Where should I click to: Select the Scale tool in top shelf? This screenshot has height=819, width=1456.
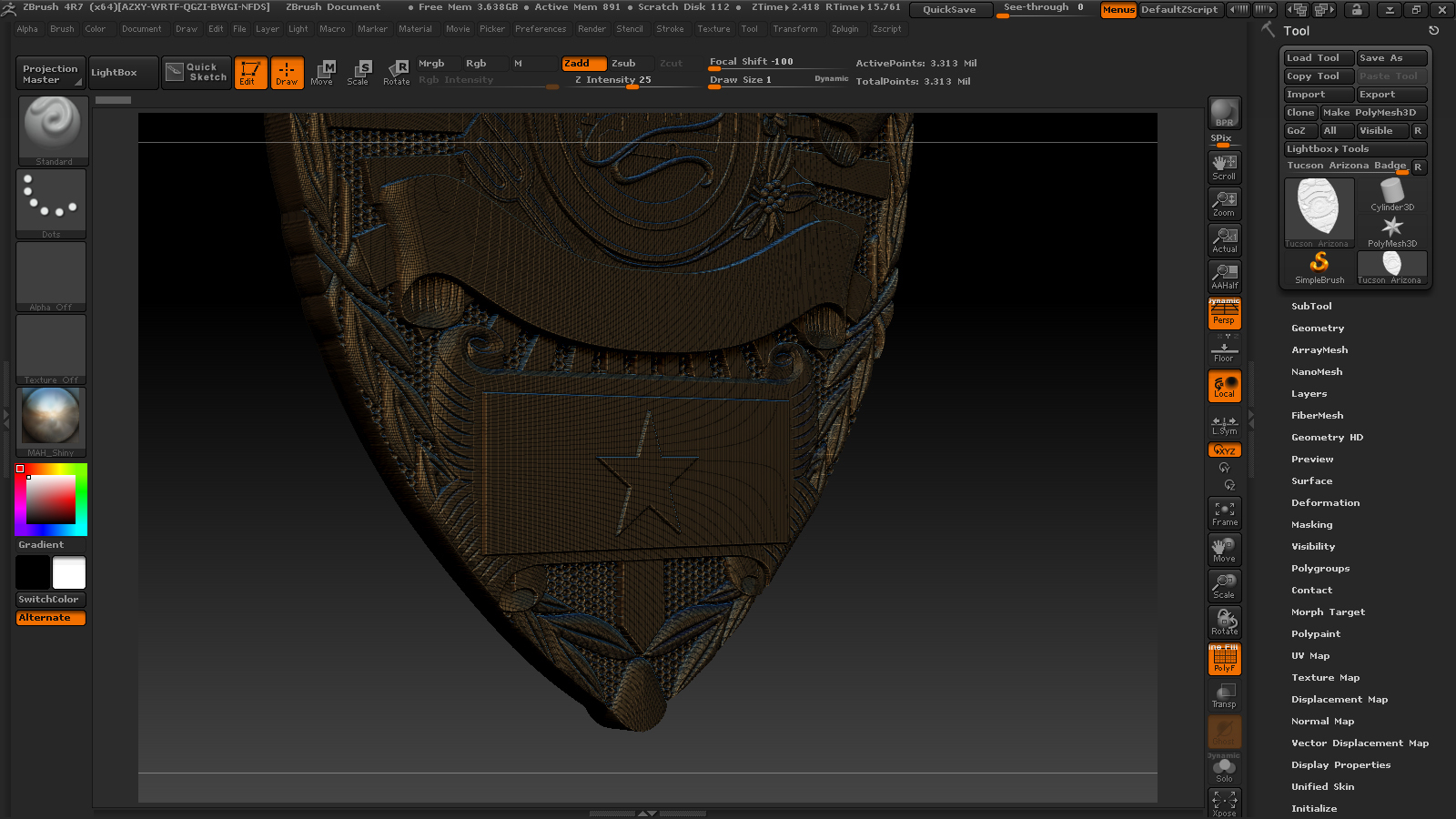pos(359,72)
